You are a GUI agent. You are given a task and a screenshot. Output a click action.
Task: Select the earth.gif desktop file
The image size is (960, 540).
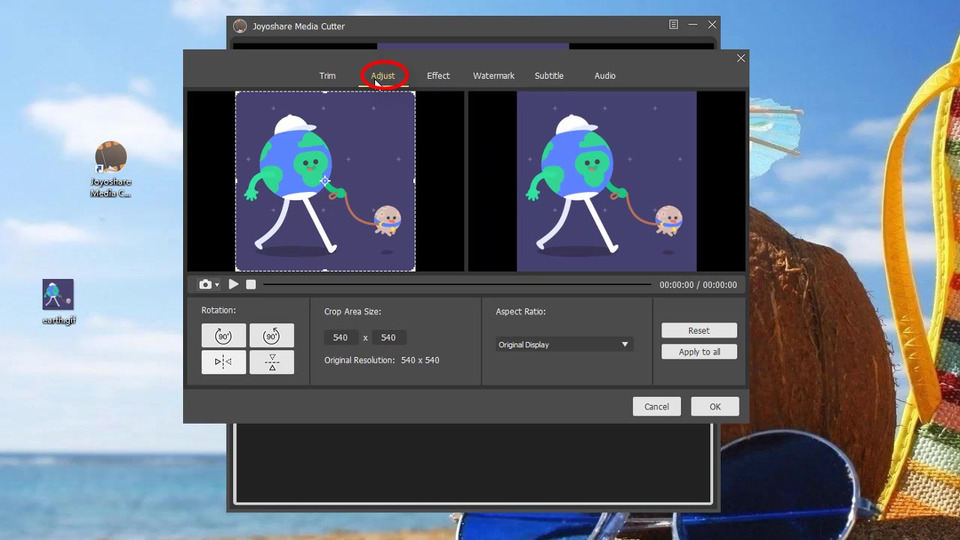[58, 302]
